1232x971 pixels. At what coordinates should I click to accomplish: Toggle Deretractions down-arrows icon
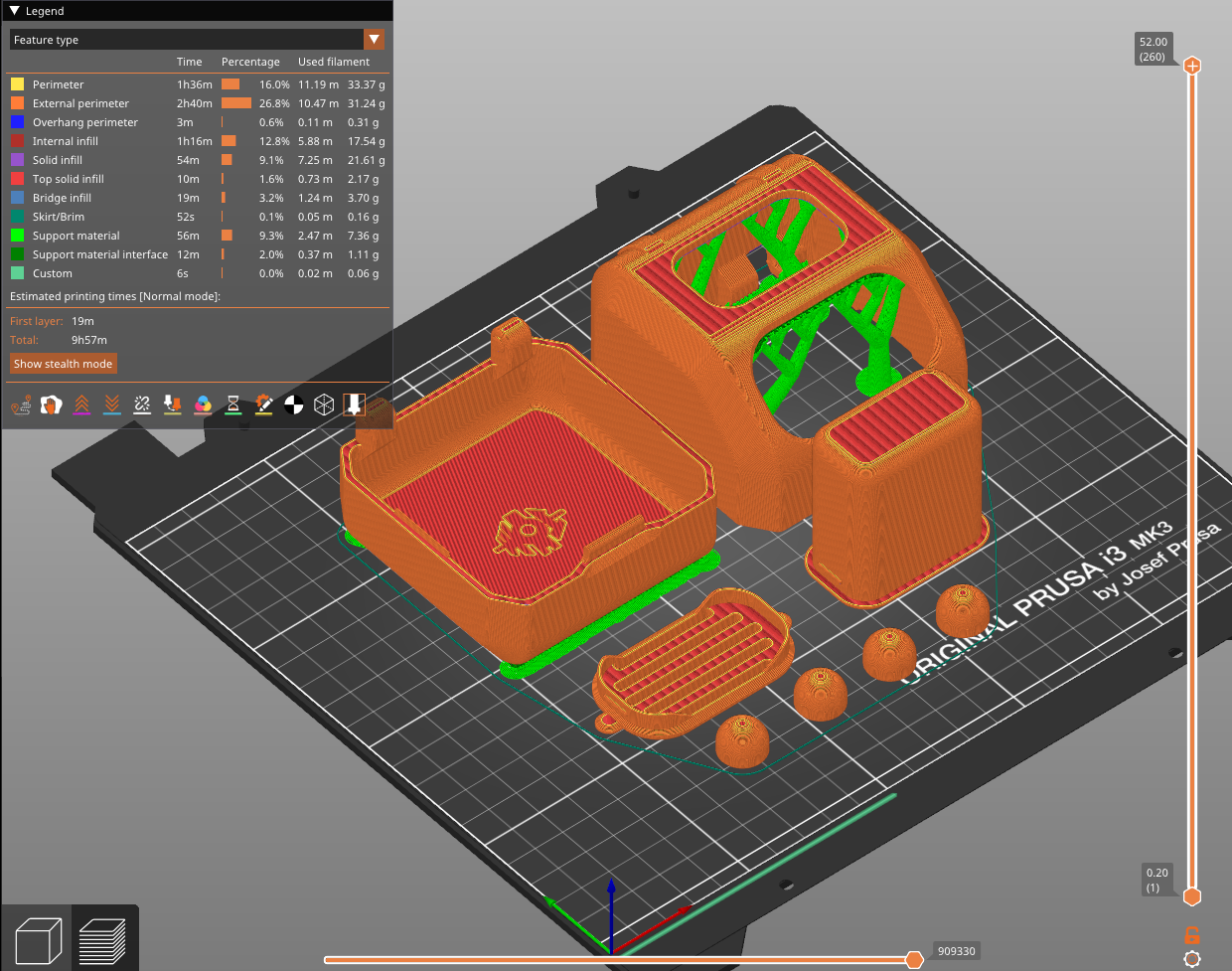coord(112,405)
